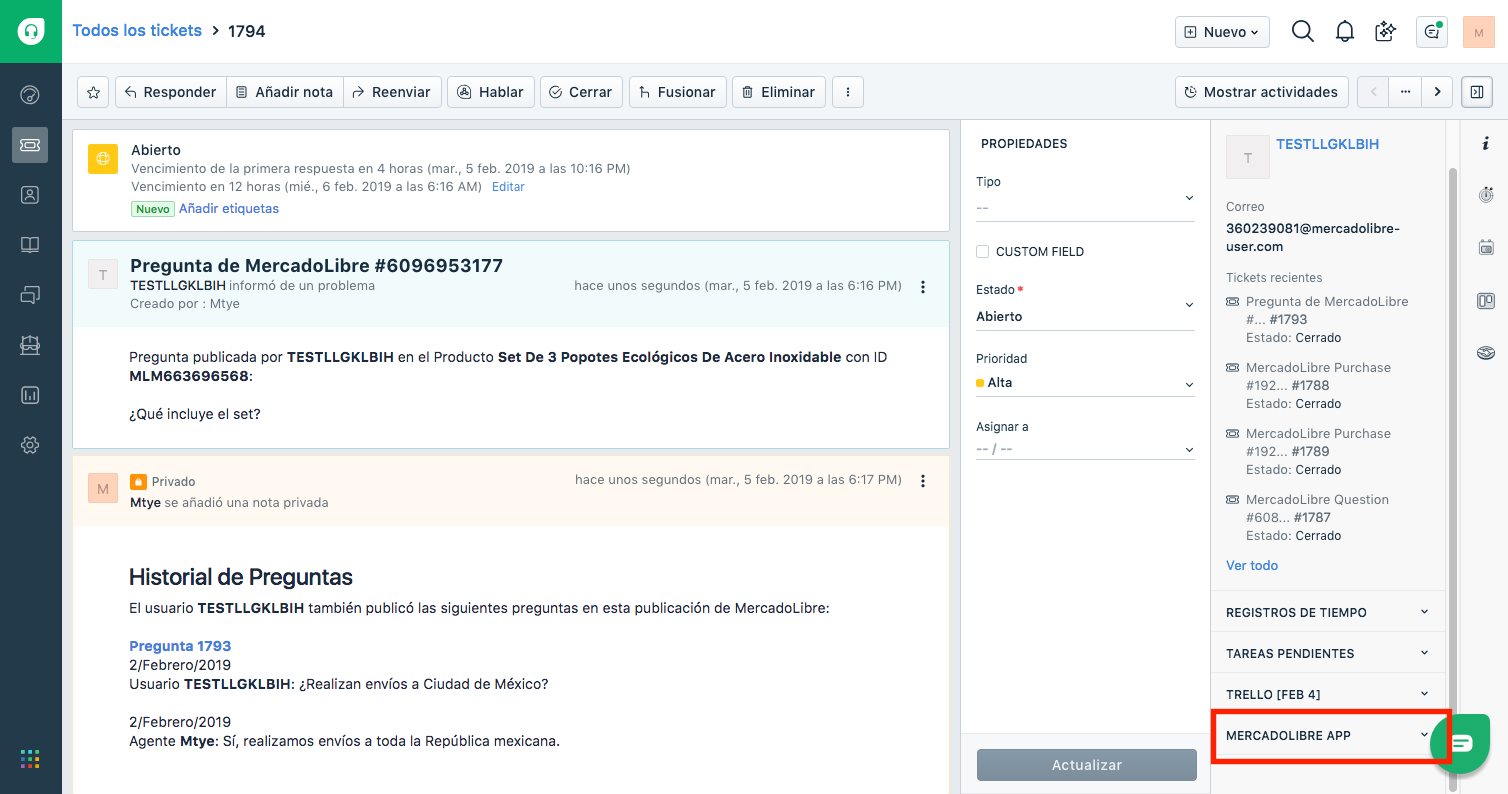
Task: Click Añadir nota in toolbar
Action: coord(285,92)
